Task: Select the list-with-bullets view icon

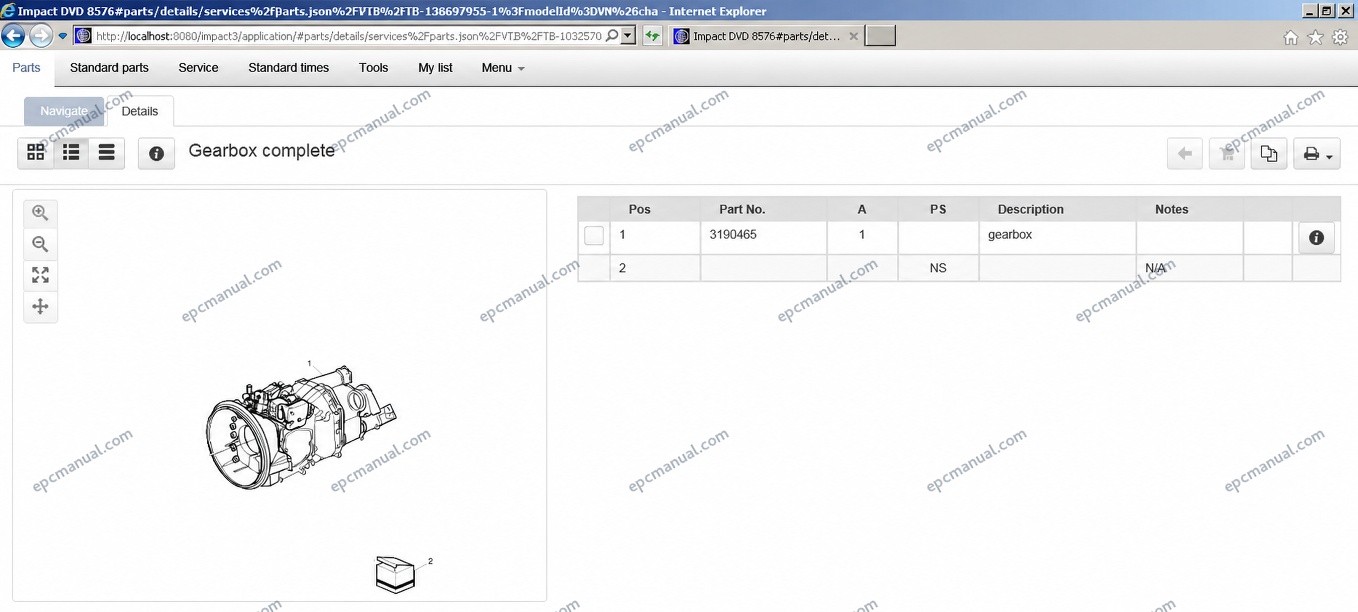Action: pos(71,152)
